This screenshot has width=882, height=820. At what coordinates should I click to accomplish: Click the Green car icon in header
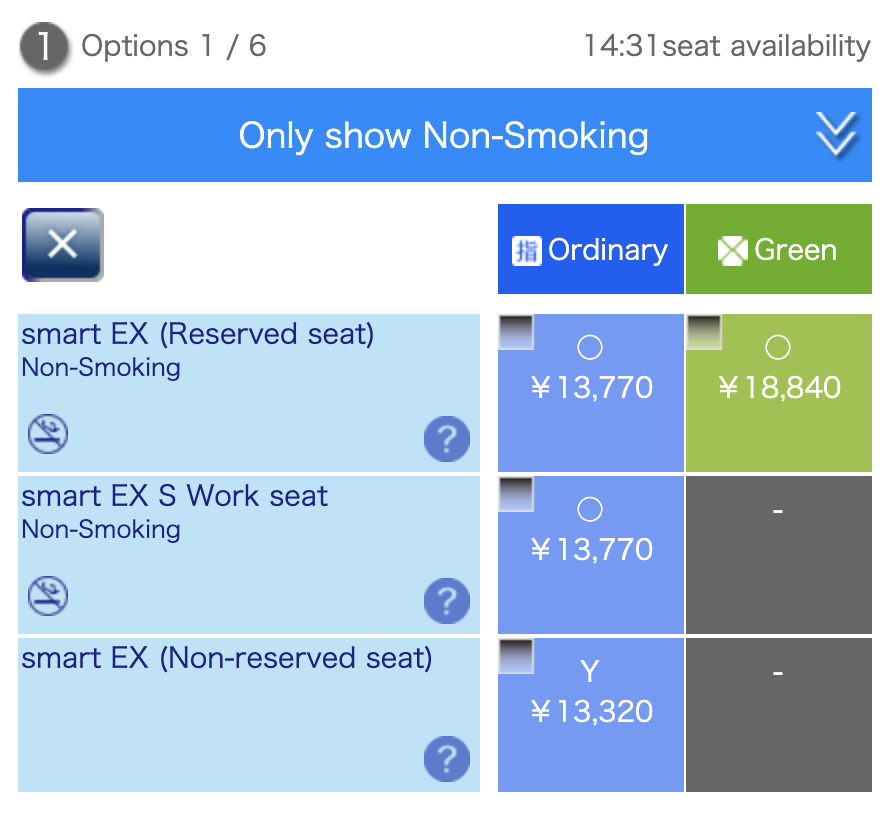point(732,250)
